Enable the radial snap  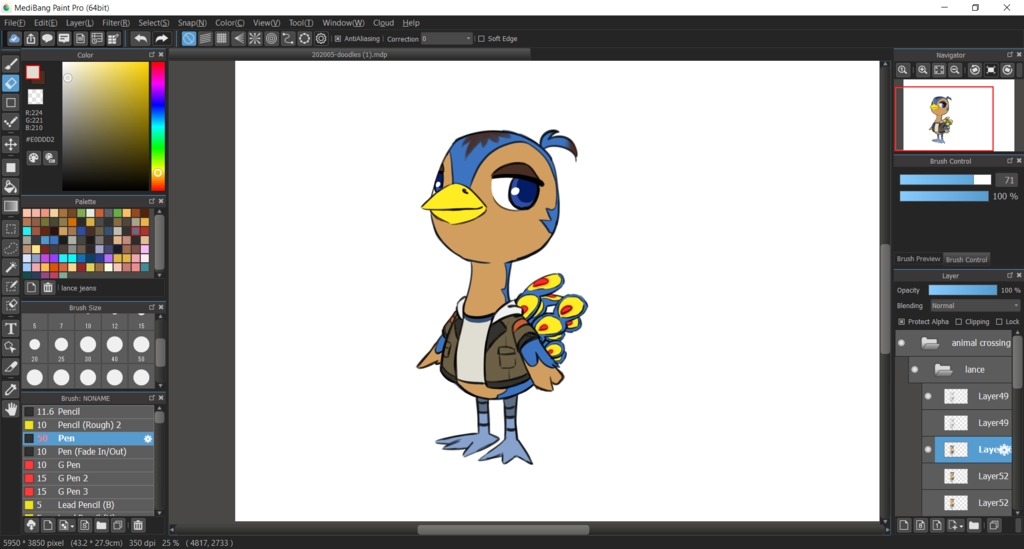pyautogui.click(x=255, y=39)
